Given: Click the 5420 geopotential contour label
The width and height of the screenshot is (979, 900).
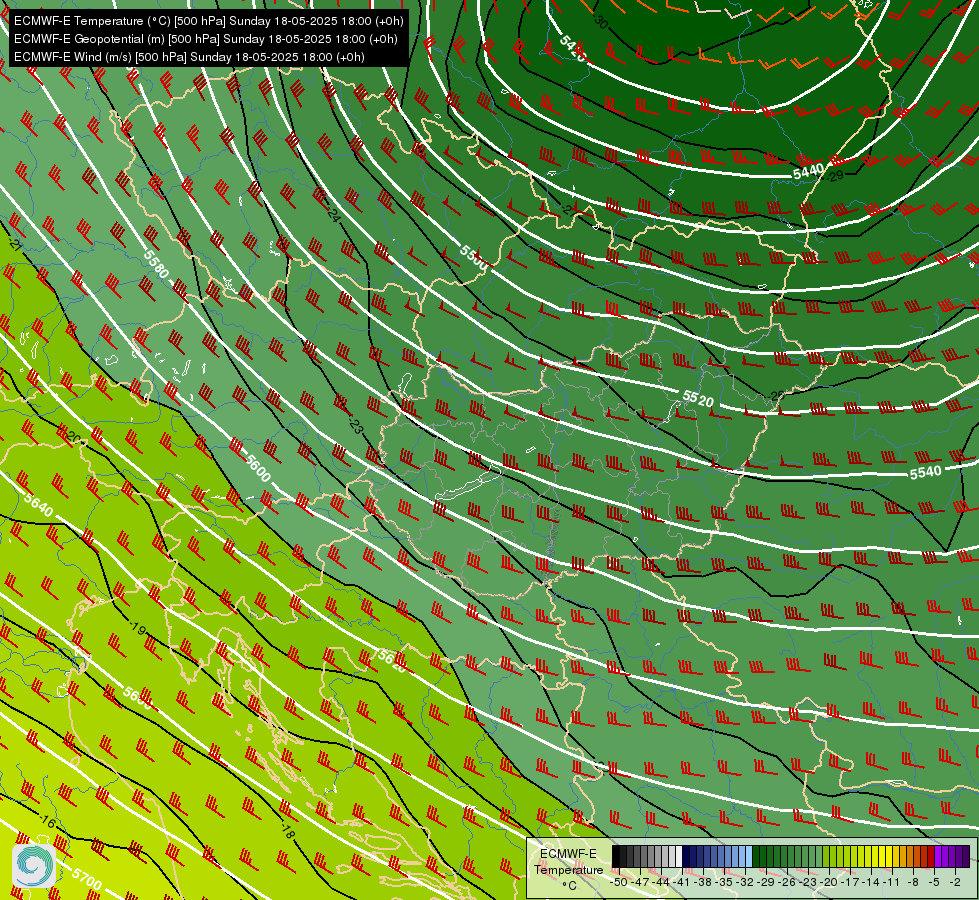Looking at the screenshot, I should click(573, 49).
